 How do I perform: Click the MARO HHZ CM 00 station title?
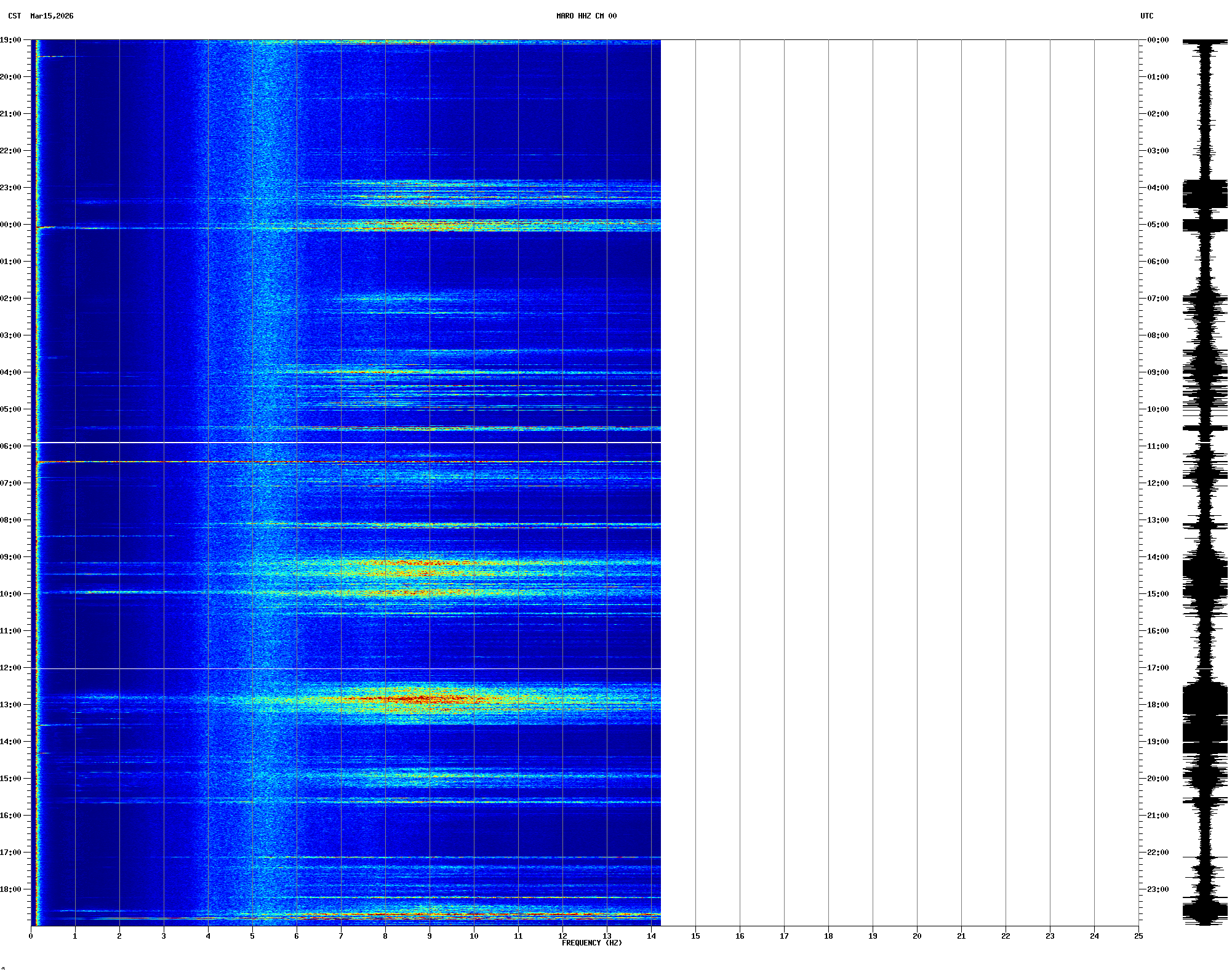click(586, 16)
